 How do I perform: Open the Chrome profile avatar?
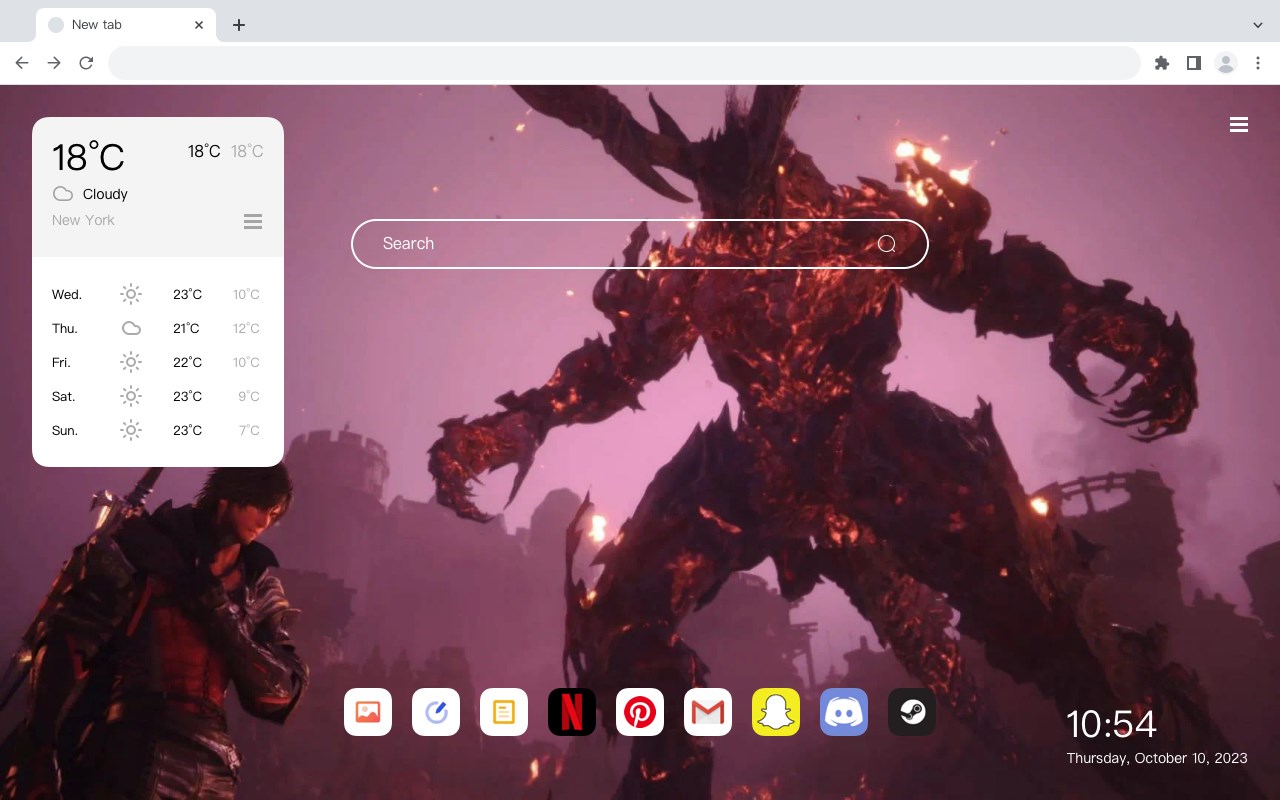click(1226, 63)
